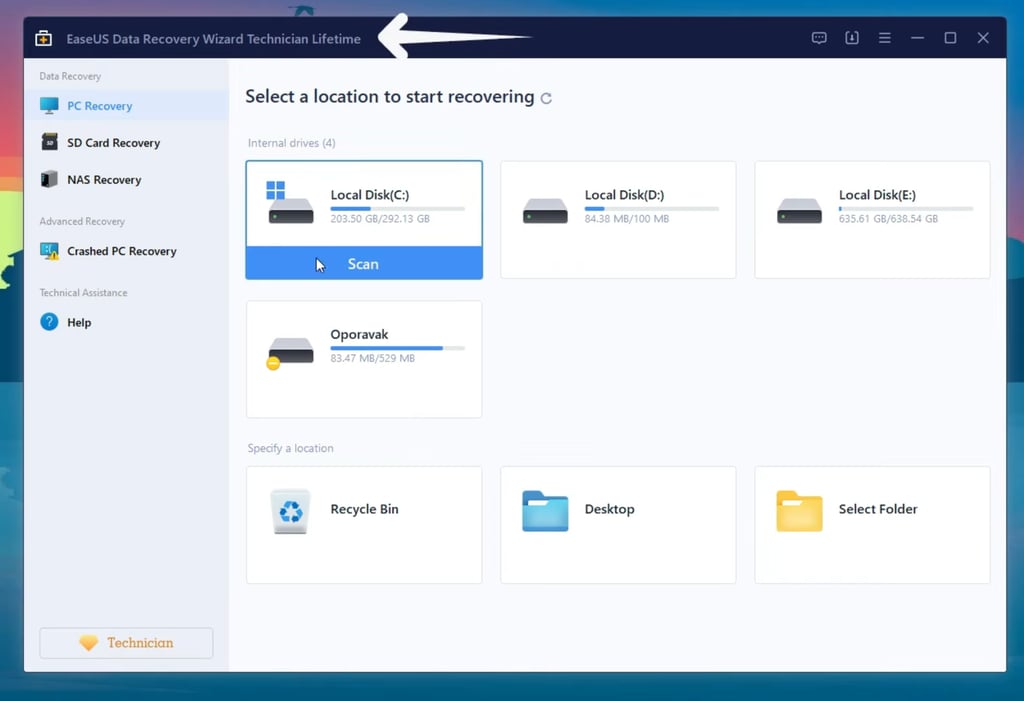The width and height of the screenshot is (1024, 701).
Task: Click the "Specify a location" heading
Action: tap(291, 448)
